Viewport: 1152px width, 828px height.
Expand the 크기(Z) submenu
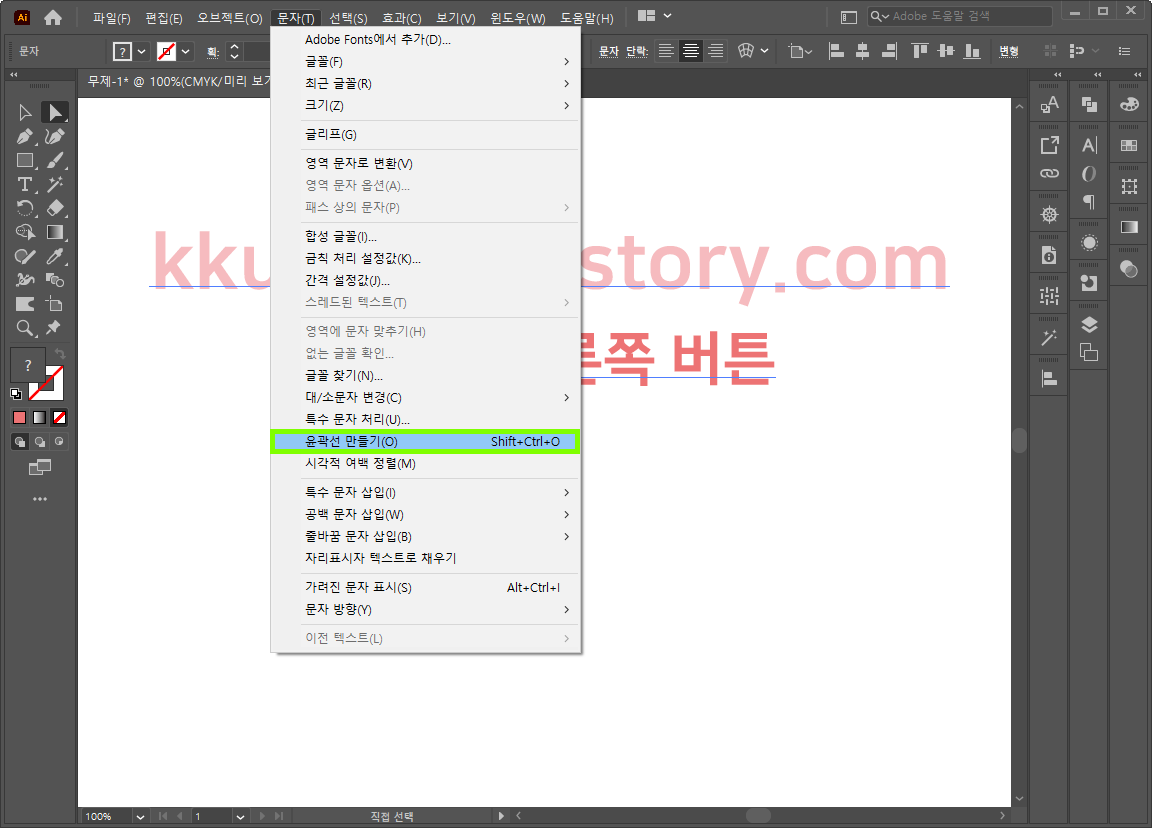(425, 106)
